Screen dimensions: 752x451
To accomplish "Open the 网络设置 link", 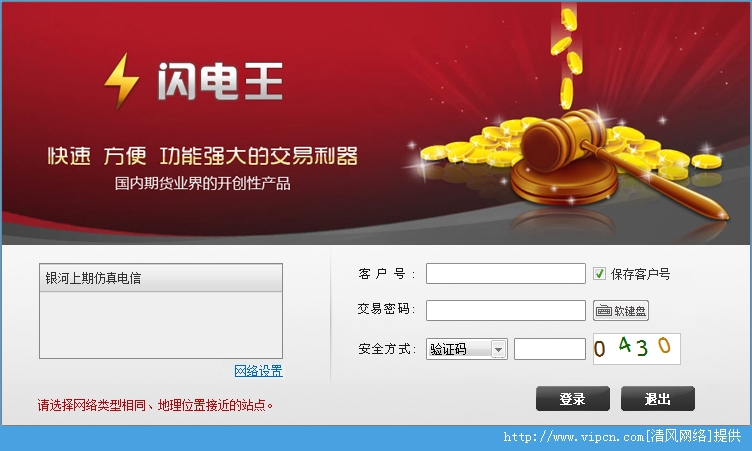I will (258, 371).
